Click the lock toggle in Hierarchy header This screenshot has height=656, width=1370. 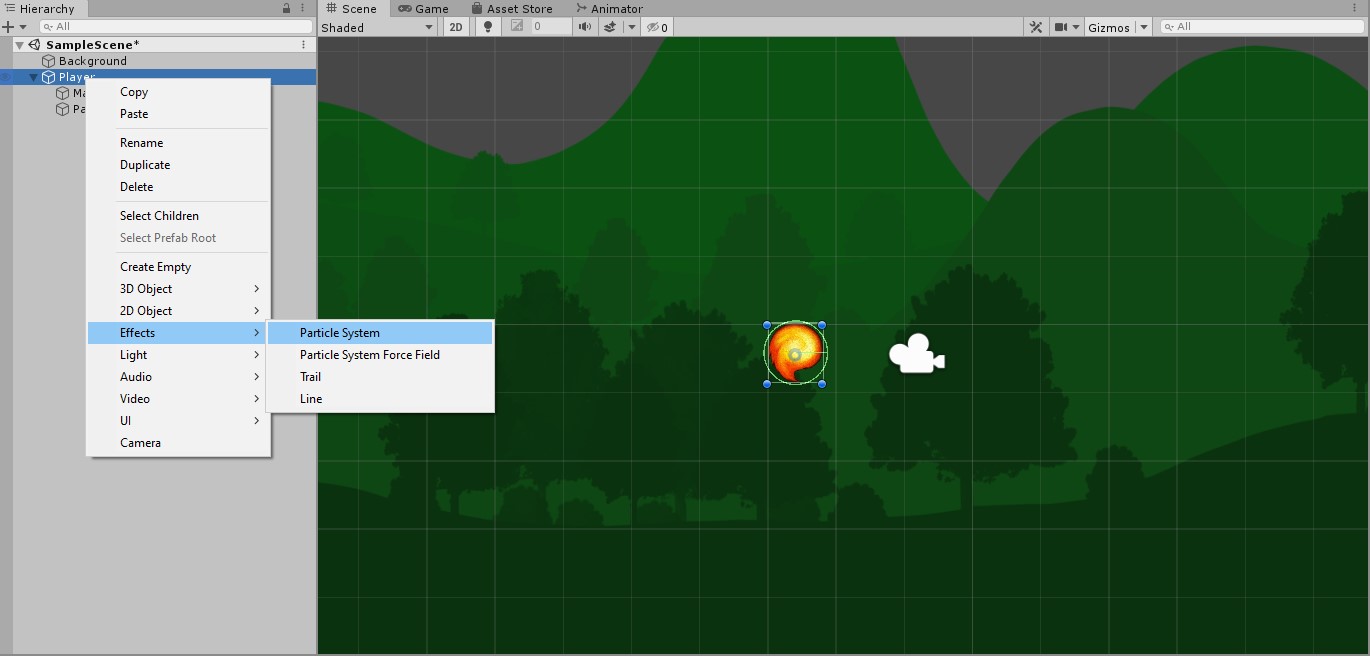285,8
